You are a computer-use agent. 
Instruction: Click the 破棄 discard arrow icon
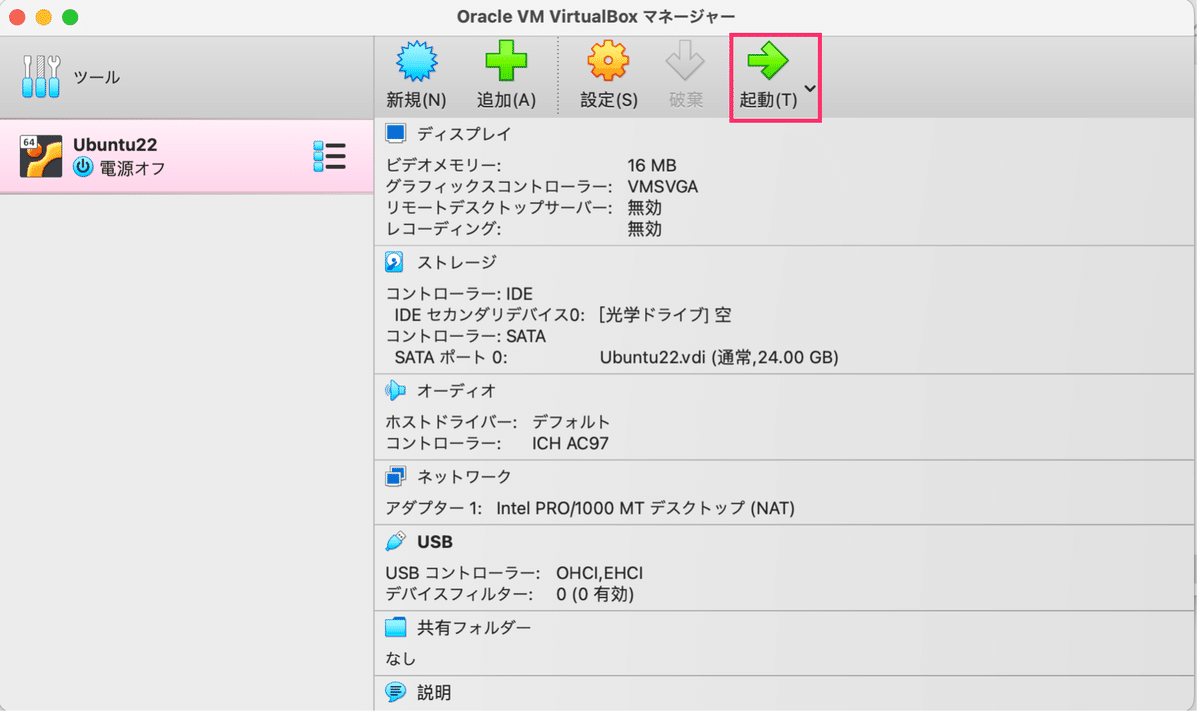(685, 62)
